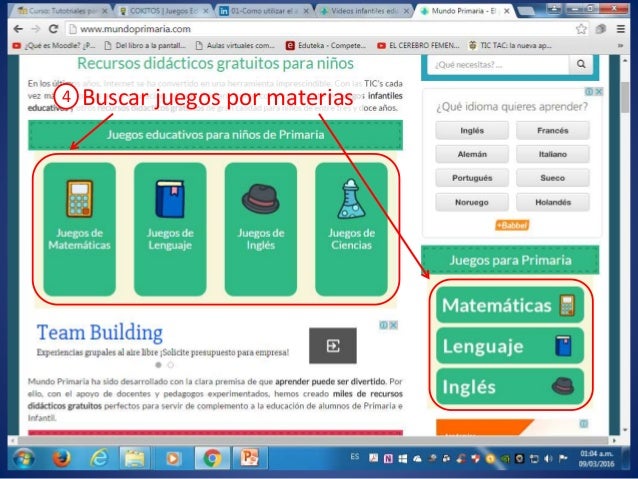Close the COKITOS tab with its X
The height and width of the screenshot is (479, 638).
point(206,11)
